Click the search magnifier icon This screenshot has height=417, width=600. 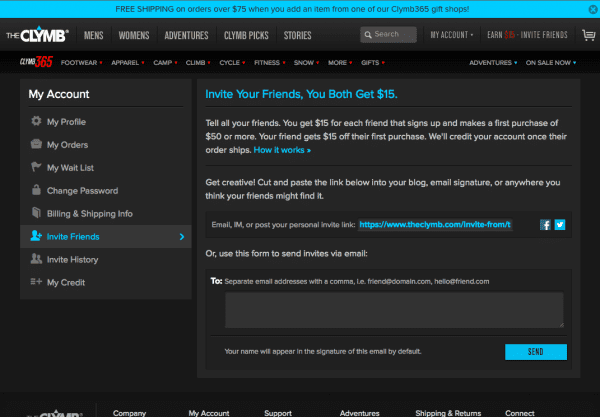(x=368, y=35)
